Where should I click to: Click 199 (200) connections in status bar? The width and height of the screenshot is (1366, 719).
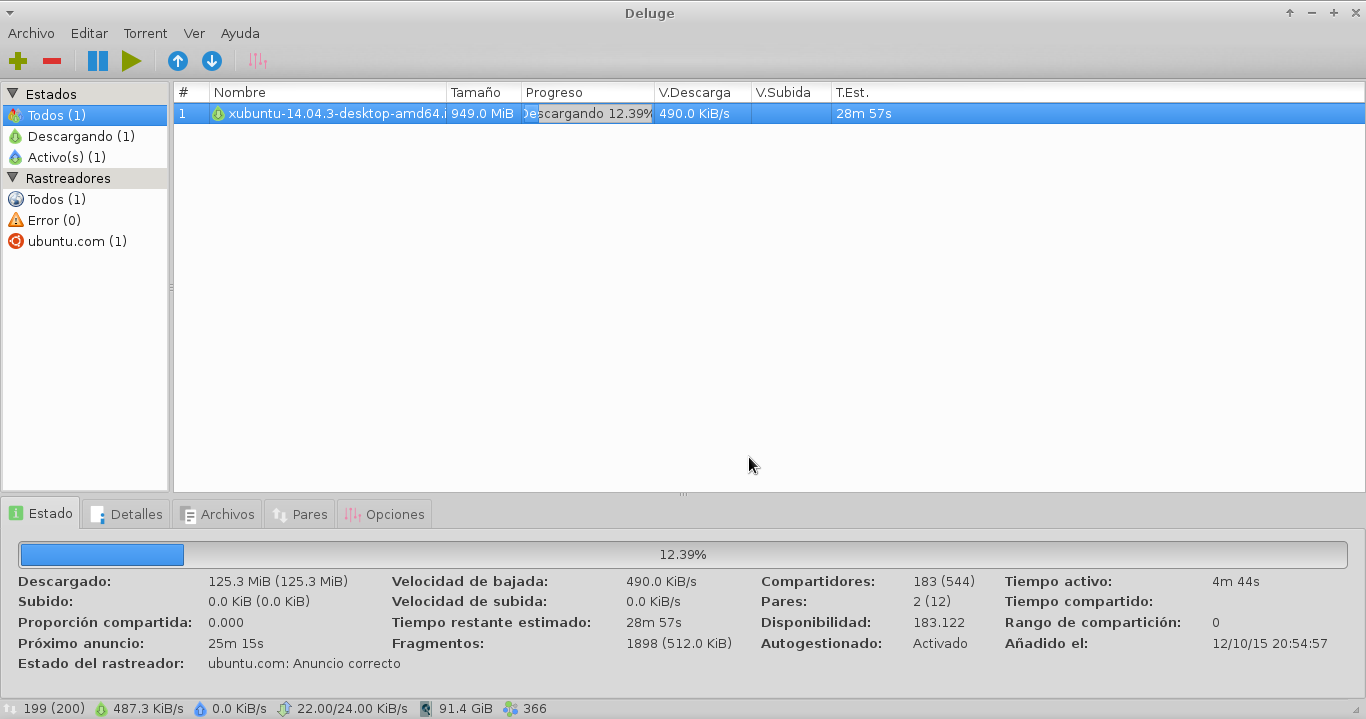(x=54, y=708)
